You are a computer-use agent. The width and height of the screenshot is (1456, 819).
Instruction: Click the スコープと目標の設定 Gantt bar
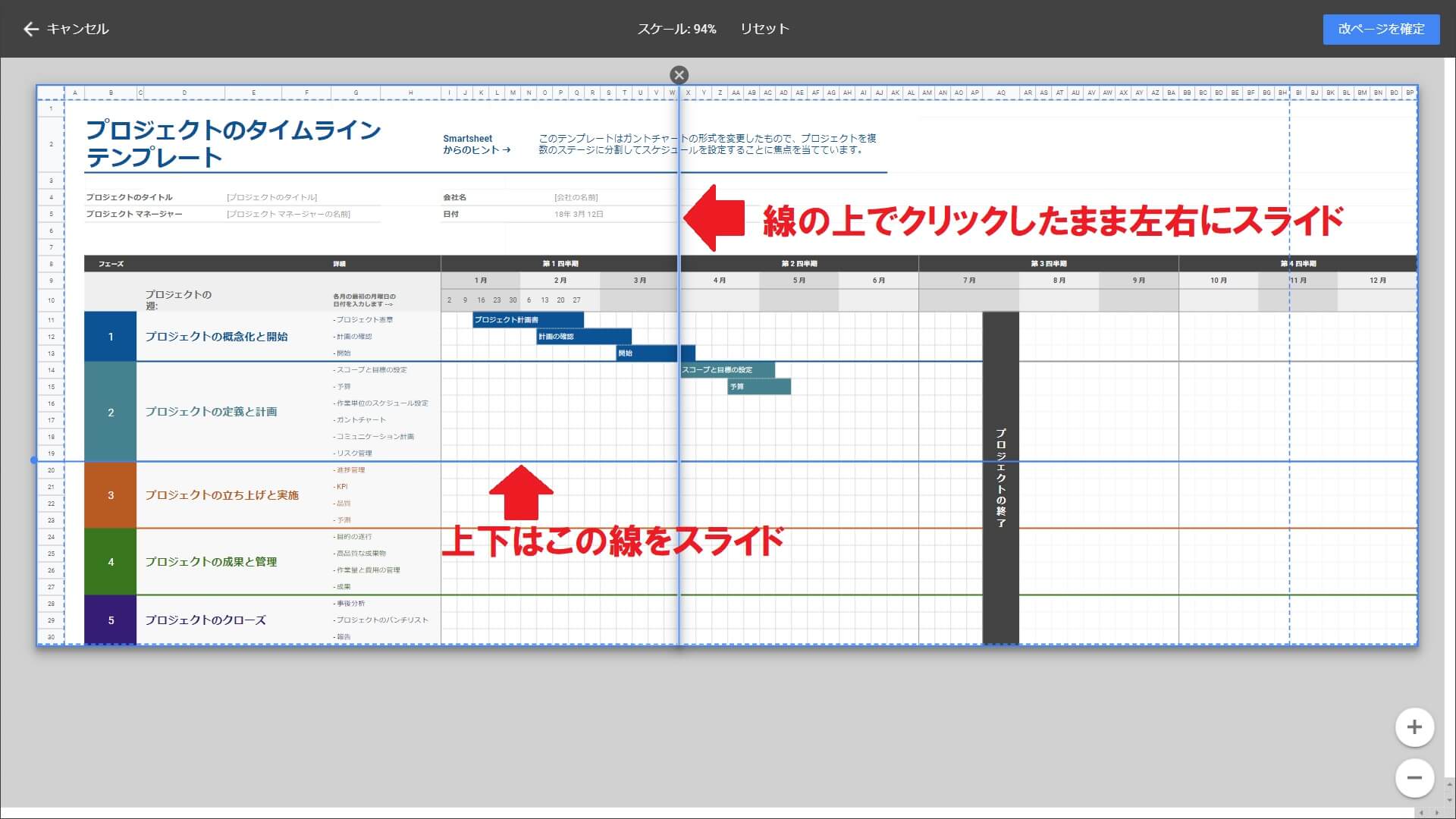tap(727, 370)
